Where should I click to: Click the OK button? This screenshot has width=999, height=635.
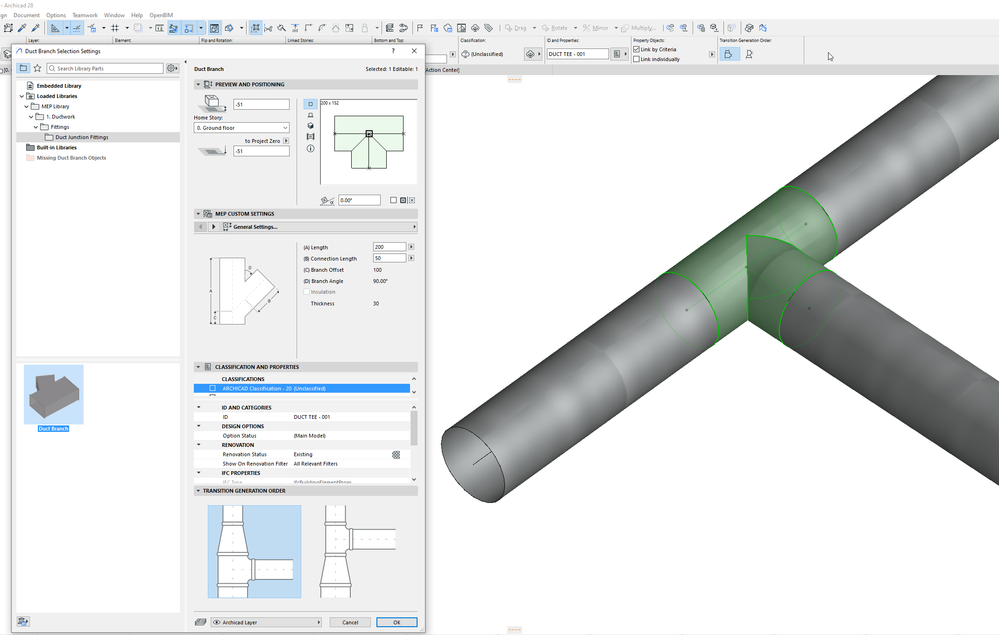[396, 622]
